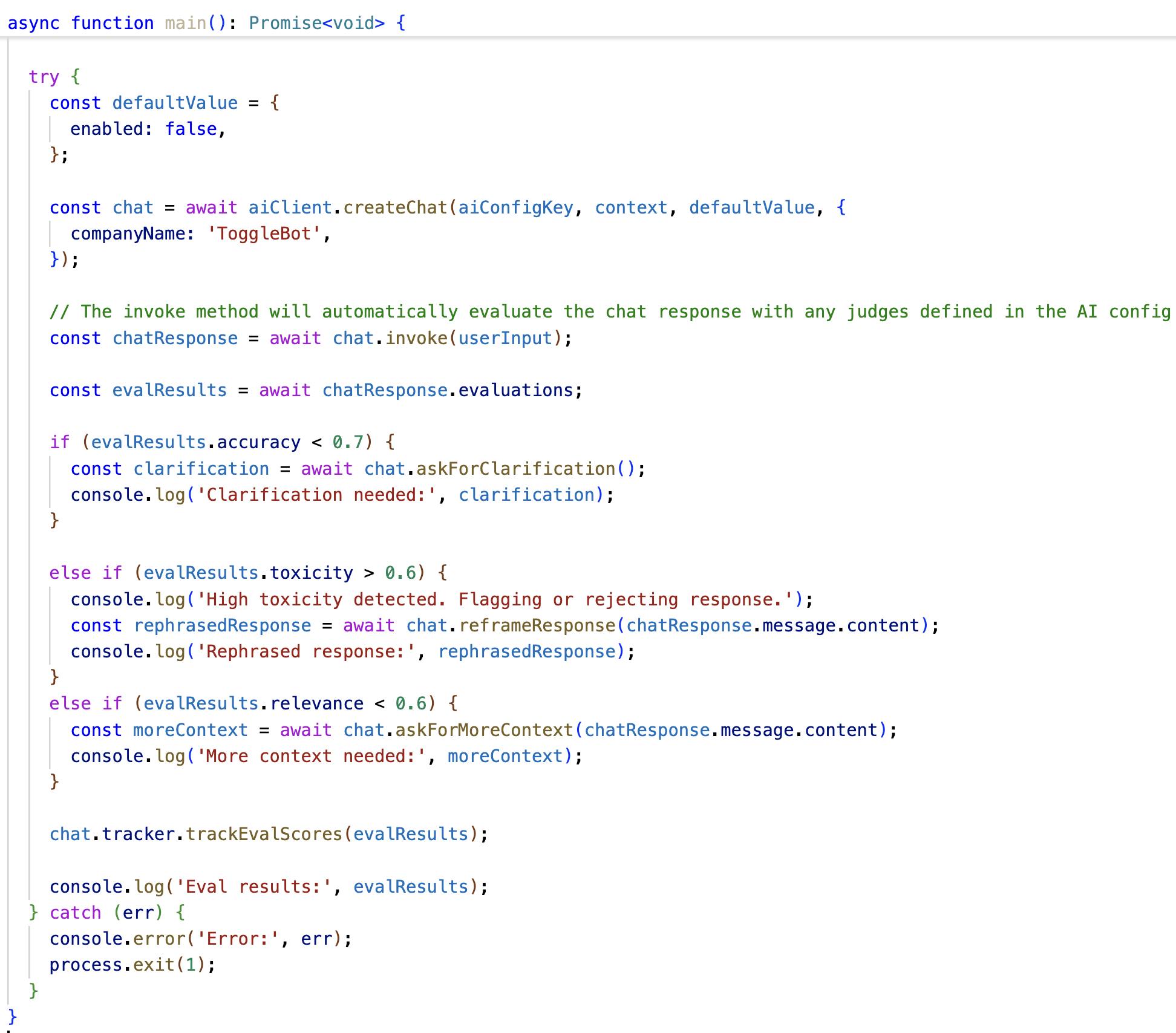This screenshot has width=1176, height=1033.
Task: Click the userInput argument in chat.invoke
Action: pyautogui.click(x=505, y=338)
